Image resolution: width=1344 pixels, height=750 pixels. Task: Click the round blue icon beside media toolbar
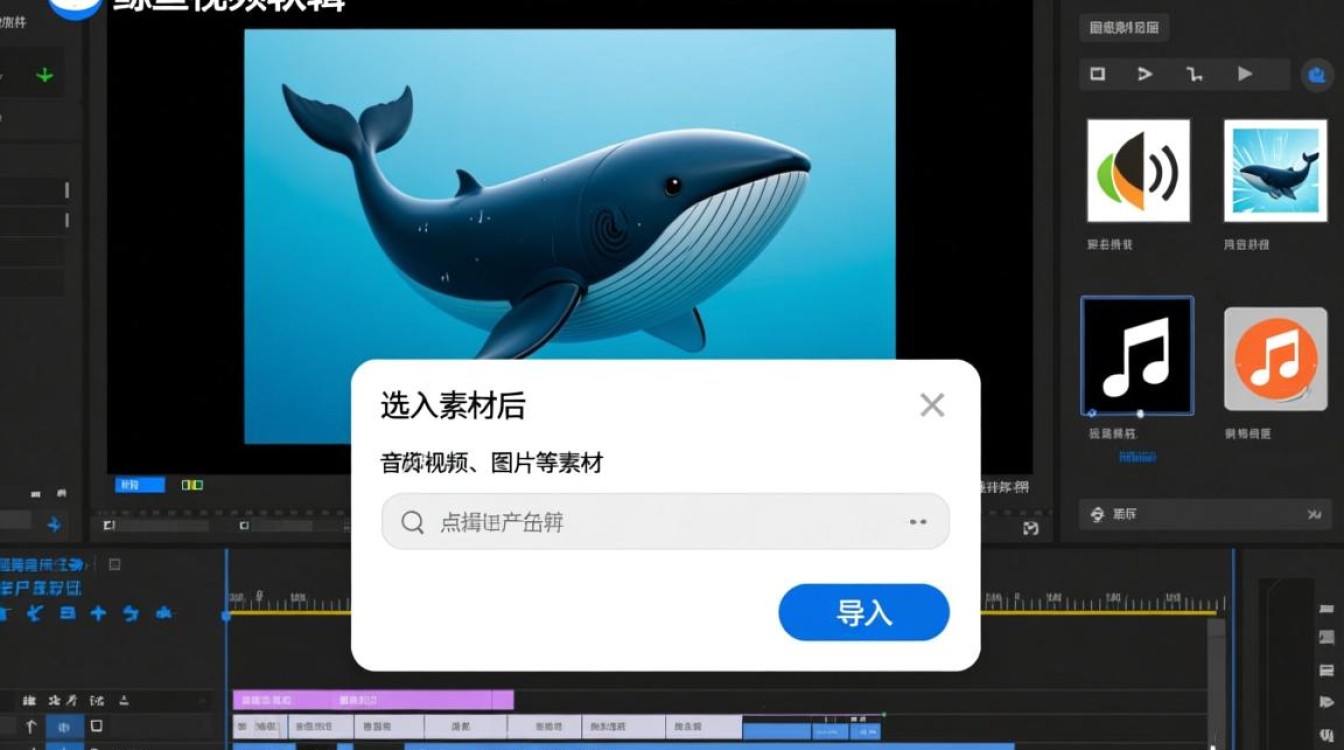point(1316,75)
